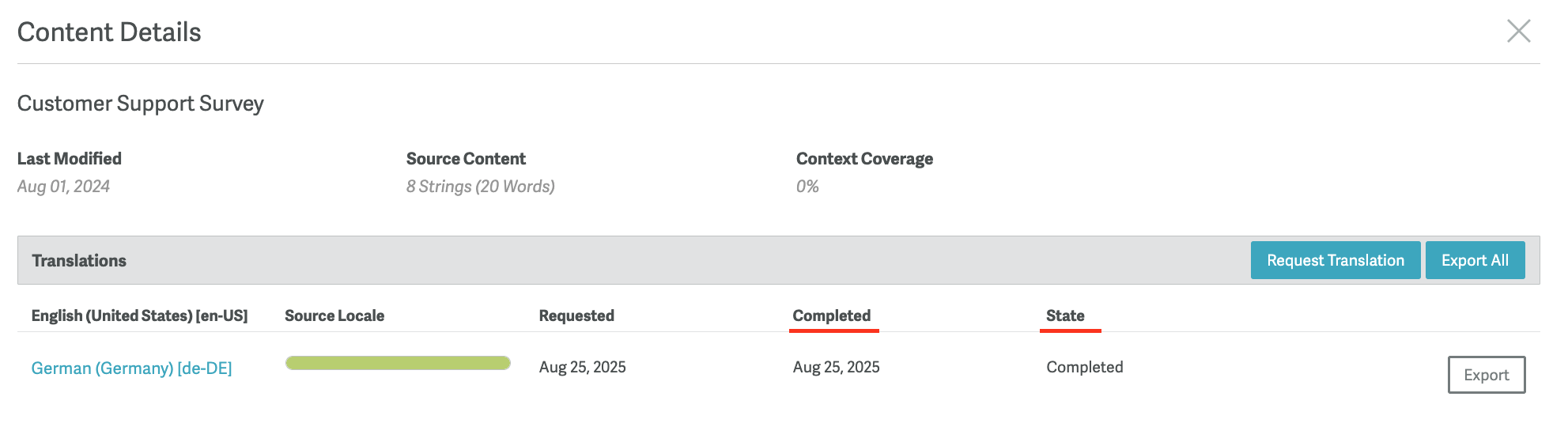
Task: Click the Requested column header
Action: tap(576, 315)
